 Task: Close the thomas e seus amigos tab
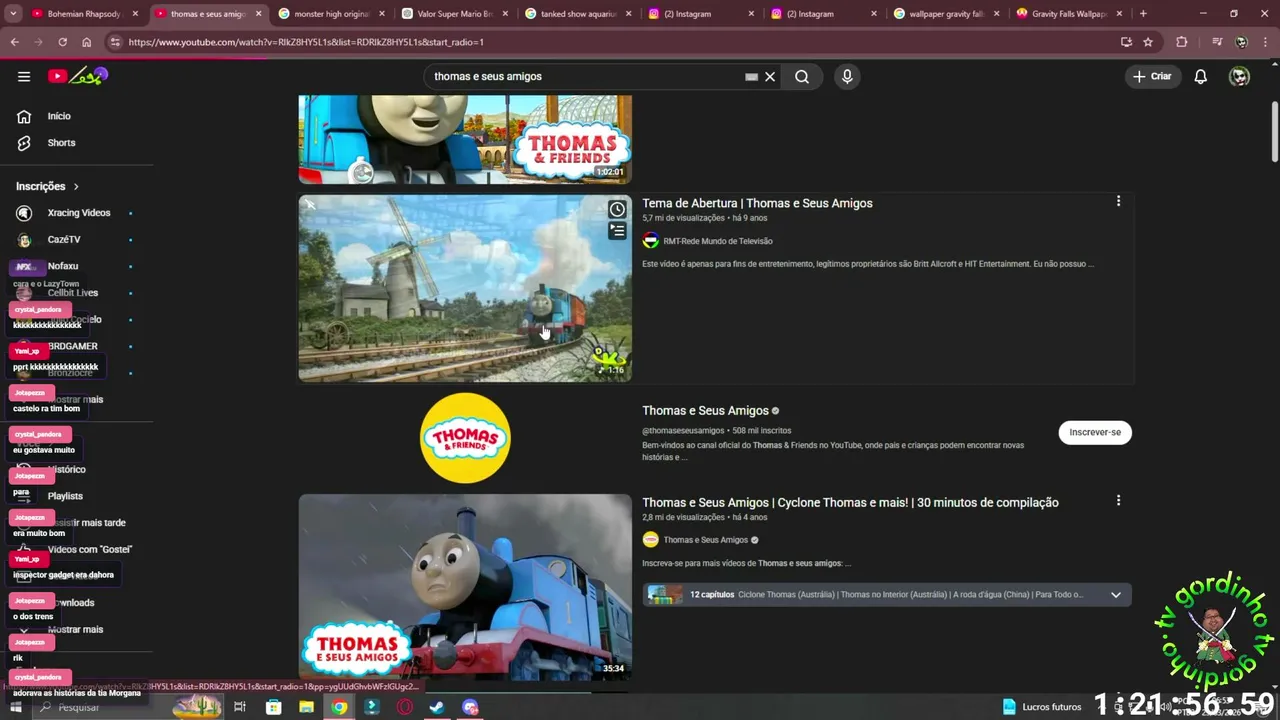(259, 14)
